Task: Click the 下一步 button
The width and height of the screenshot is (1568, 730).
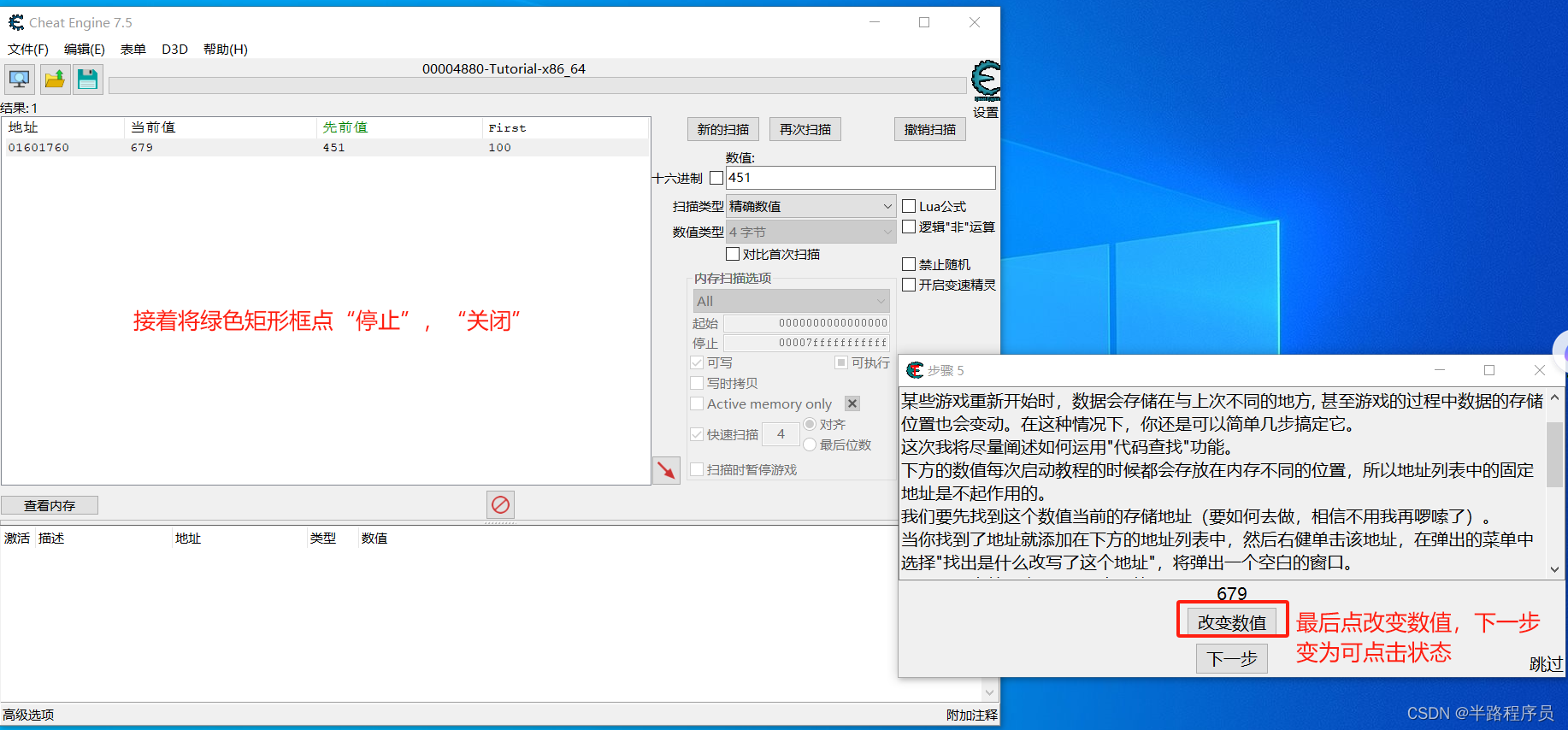Action: pyautogui.click(x=1232, y=658)
